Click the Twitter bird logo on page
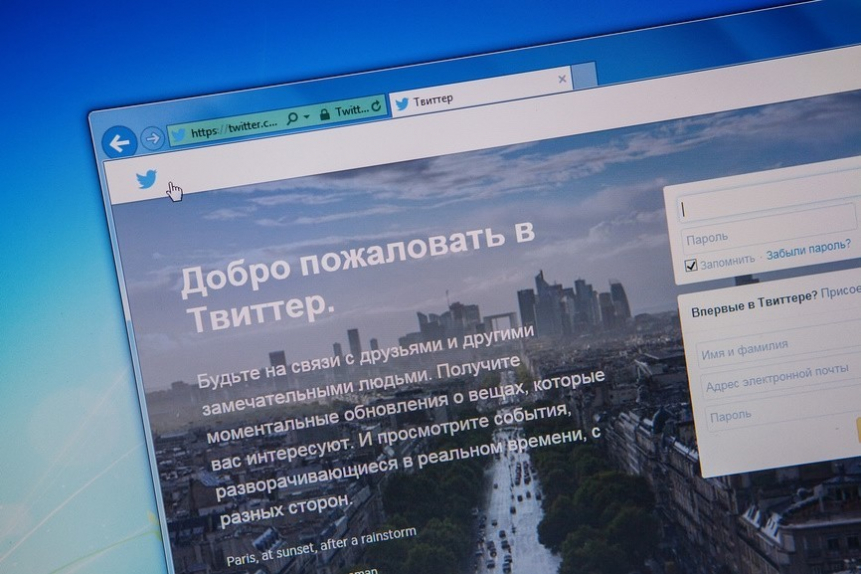The height and width of the screenshot is (574, 861). 147,179
